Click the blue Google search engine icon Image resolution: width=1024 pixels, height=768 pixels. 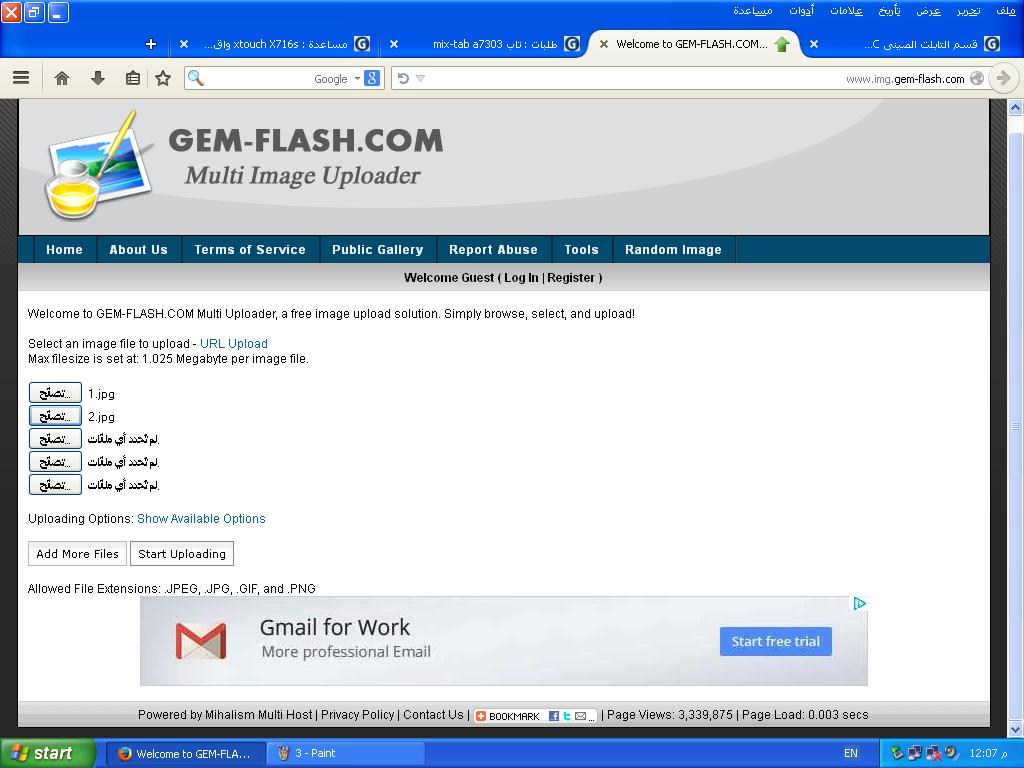click(x=372, y=78)
